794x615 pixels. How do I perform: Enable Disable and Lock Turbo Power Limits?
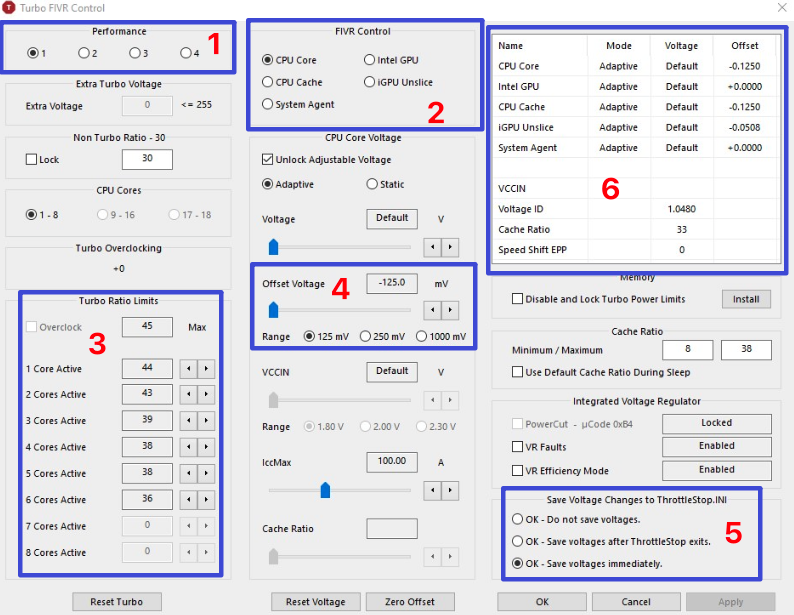pos(518,299)
